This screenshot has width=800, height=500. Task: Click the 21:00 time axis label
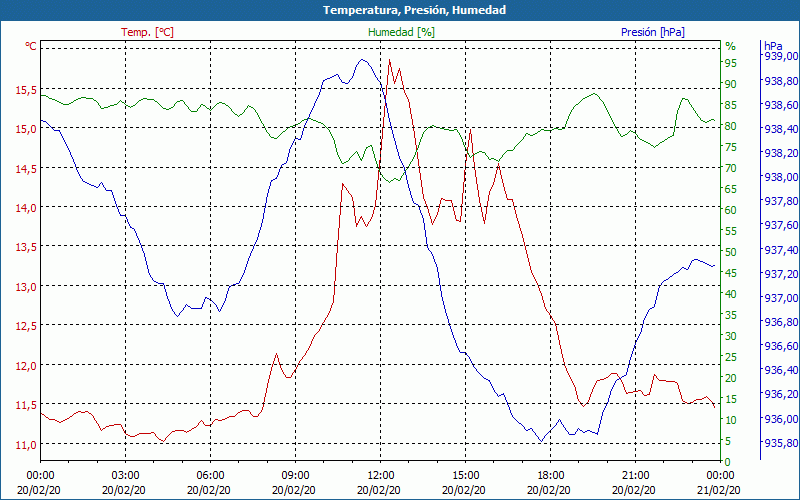pyautogui.click(x=635, y=476)
